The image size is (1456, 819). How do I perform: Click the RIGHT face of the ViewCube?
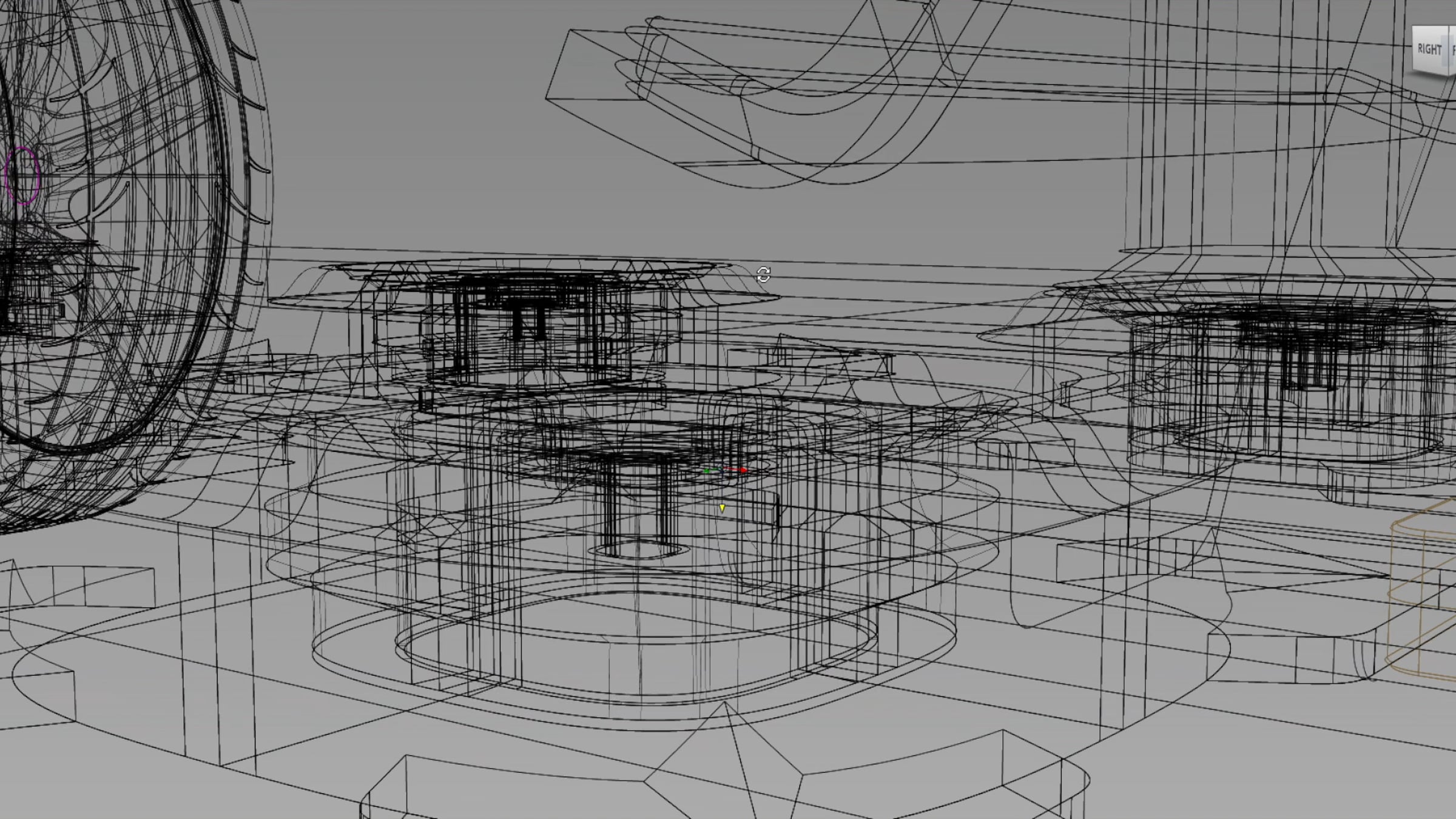(1429, 50)
